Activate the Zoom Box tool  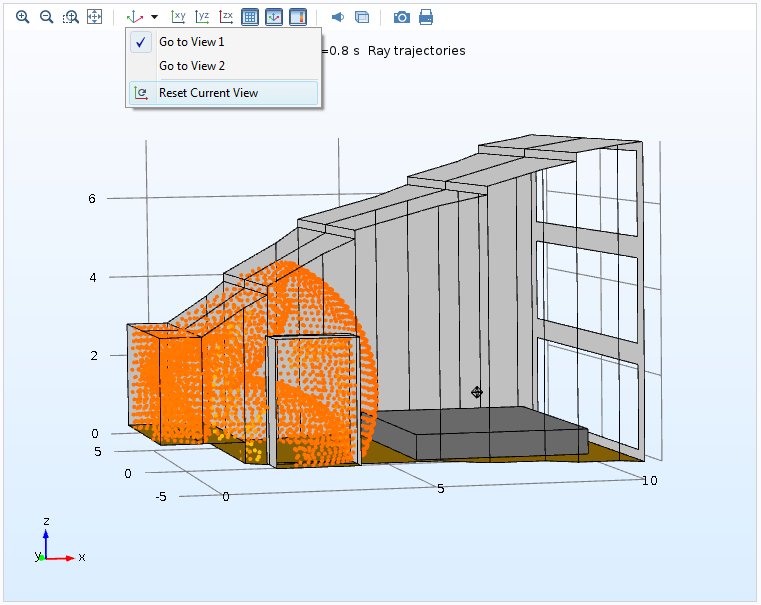pos(70,17)
